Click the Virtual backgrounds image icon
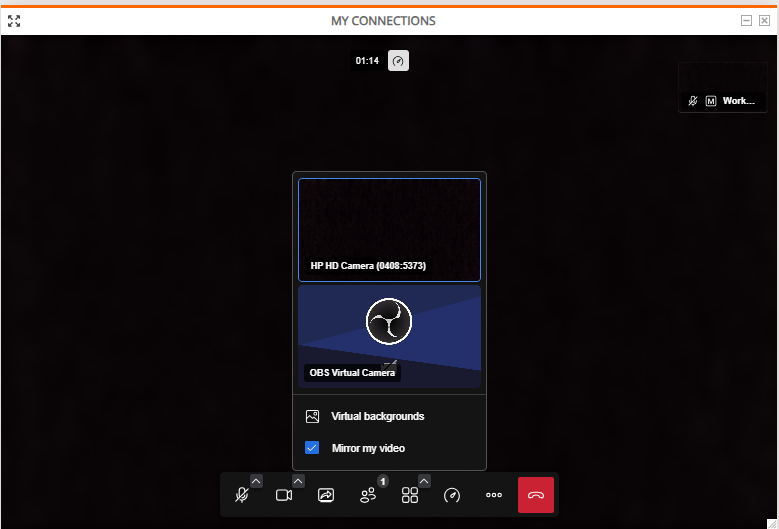Screen dimensions: 779x529 click(x=312, y=416)
